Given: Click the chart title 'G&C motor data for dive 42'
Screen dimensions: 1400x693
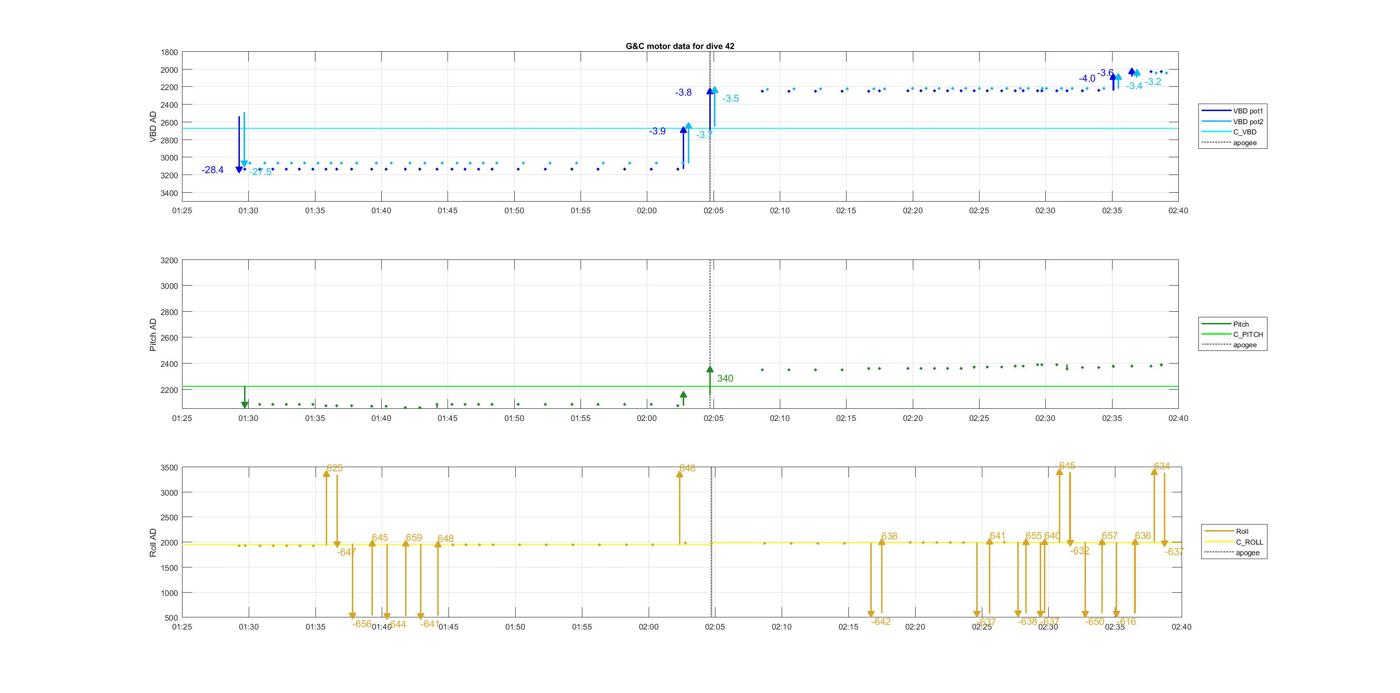Looking at the screenshot, I should (x=680, y=46).
